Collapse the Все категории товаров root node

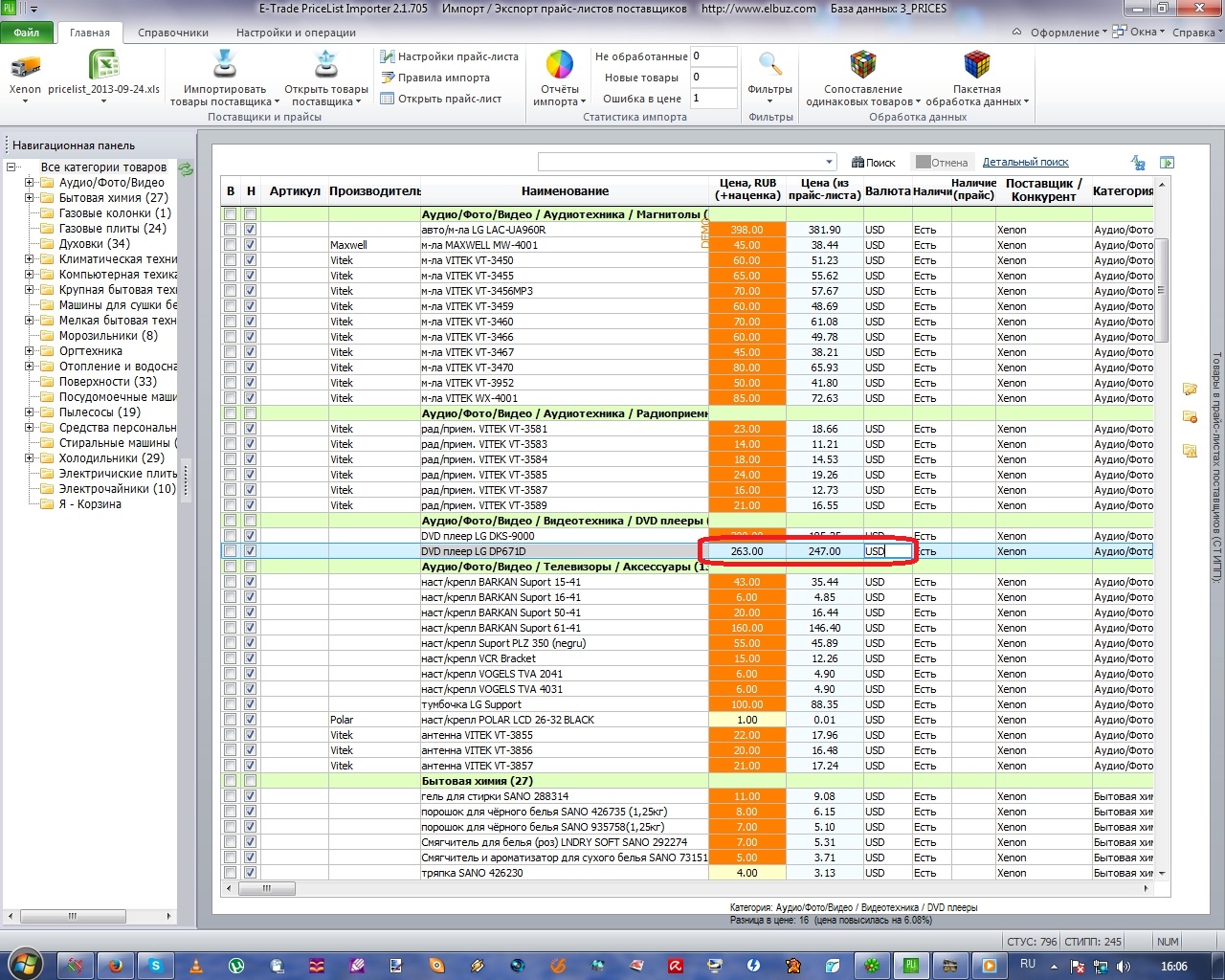(11, 167)
